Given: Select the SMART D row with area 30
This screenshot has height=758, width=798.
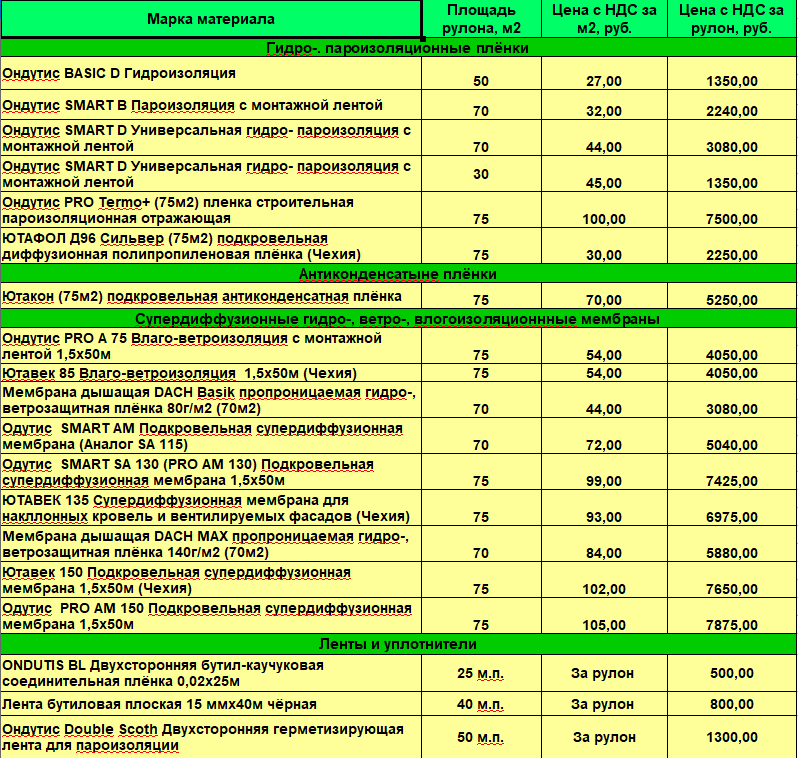Looking at the screenshot, I should pyautogui.click(x=211, y=174).
